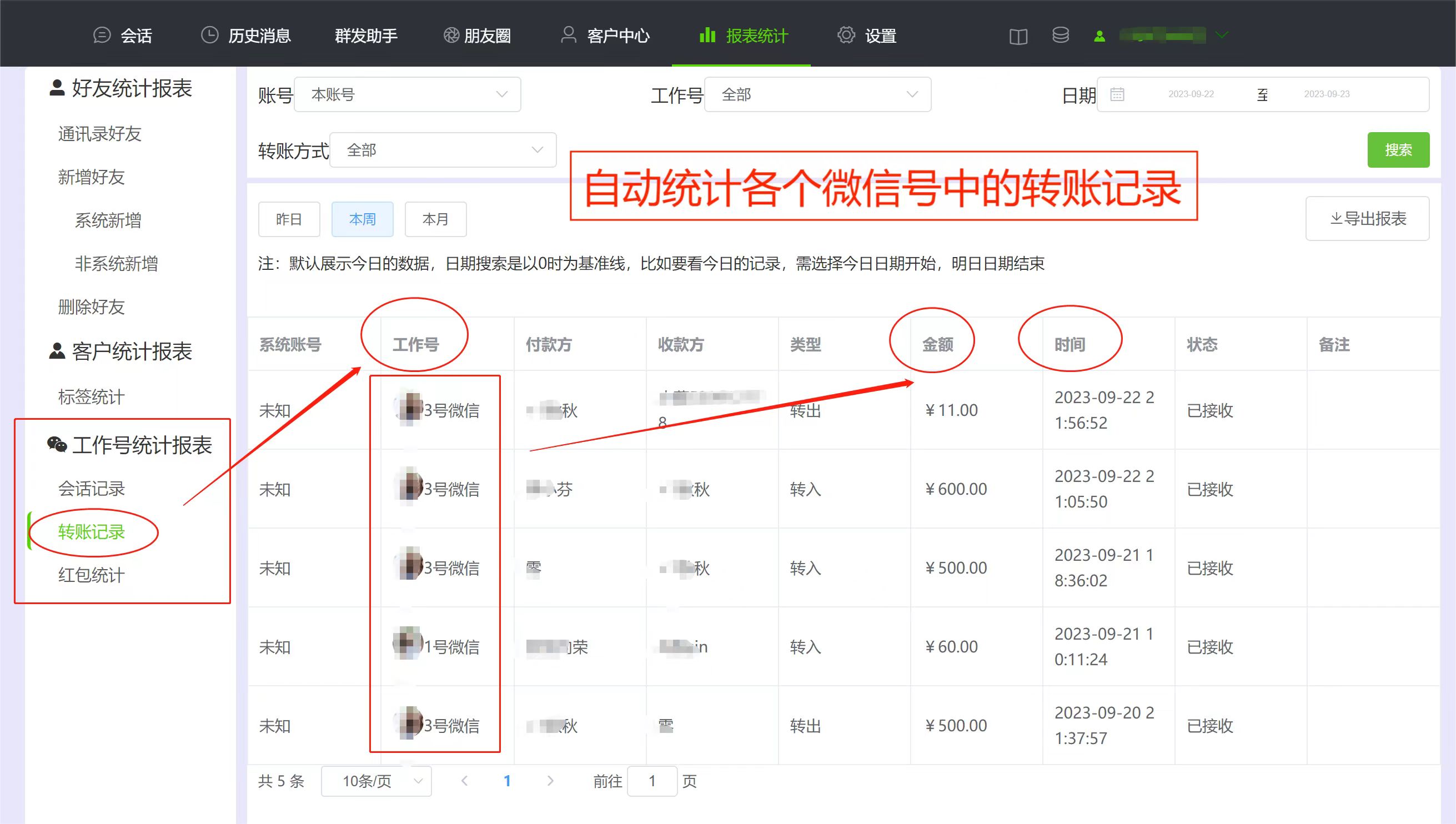
Task: Click the green user avatar icon
Action: [x=1099, y=36]
